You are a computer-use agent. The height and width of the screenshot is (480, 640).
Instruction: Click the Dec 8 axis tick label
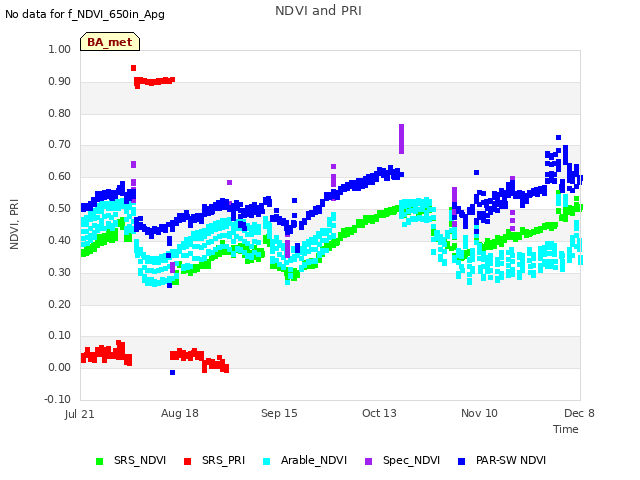coord(579,413)
